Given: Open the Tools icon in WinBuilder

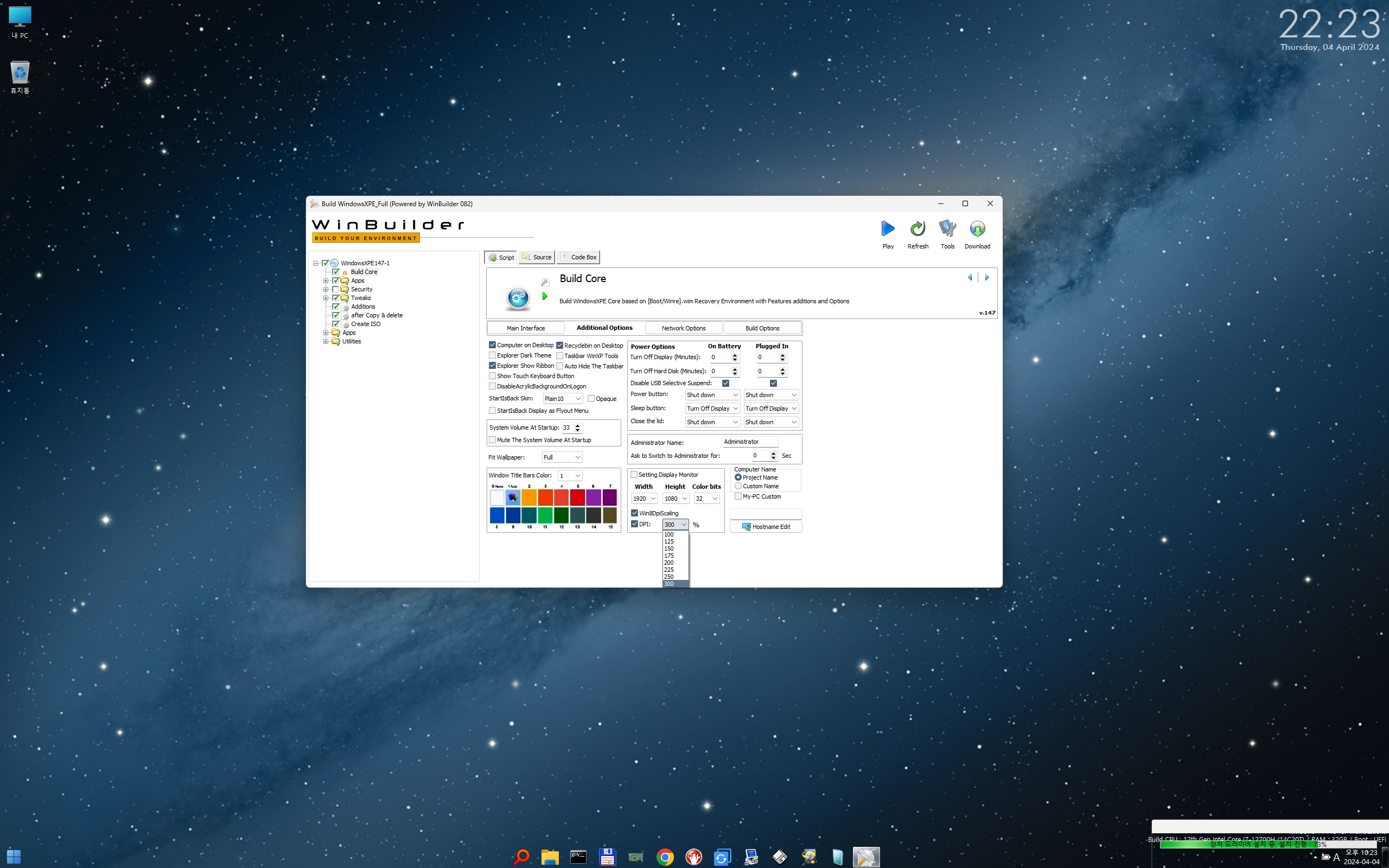Looking at the screenshot, I should 948,229.
